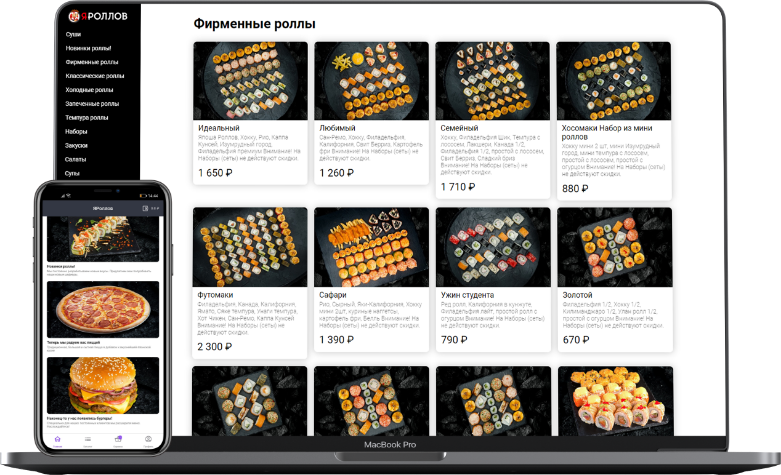Image resolution: width=781 pixels, height=475 pixels.
Task: Open the Идеальный set product photo
Action: [x=250, y=81]
